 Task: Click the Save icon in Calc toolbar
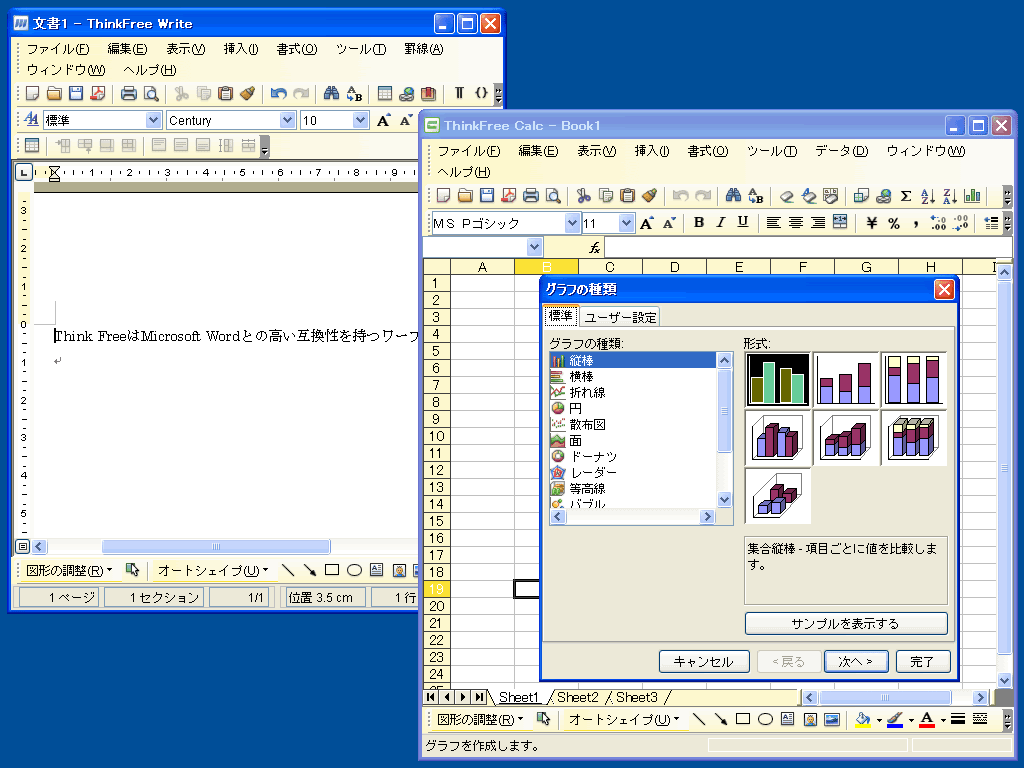pyautogui.click(x=487, y=195)
